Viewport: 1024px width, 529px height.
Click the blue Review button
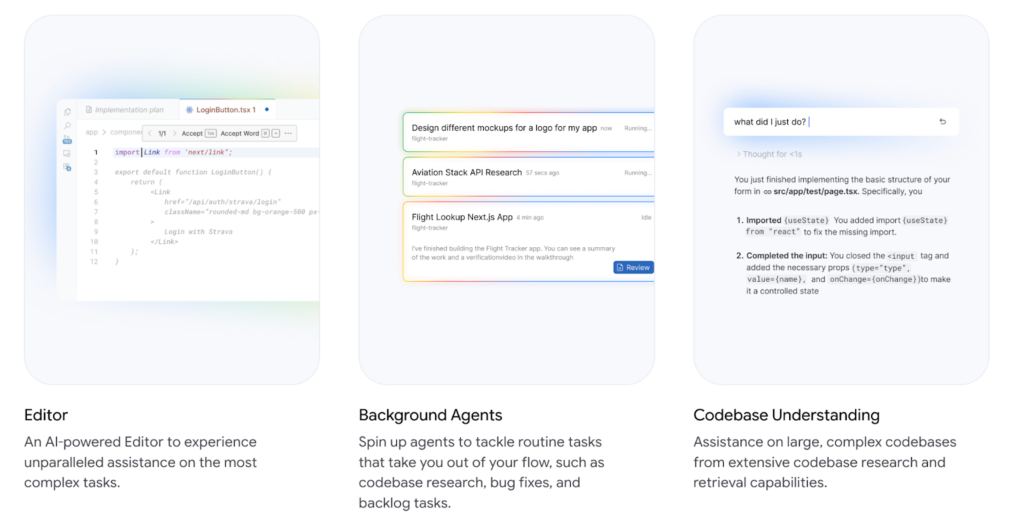(633, 267)
